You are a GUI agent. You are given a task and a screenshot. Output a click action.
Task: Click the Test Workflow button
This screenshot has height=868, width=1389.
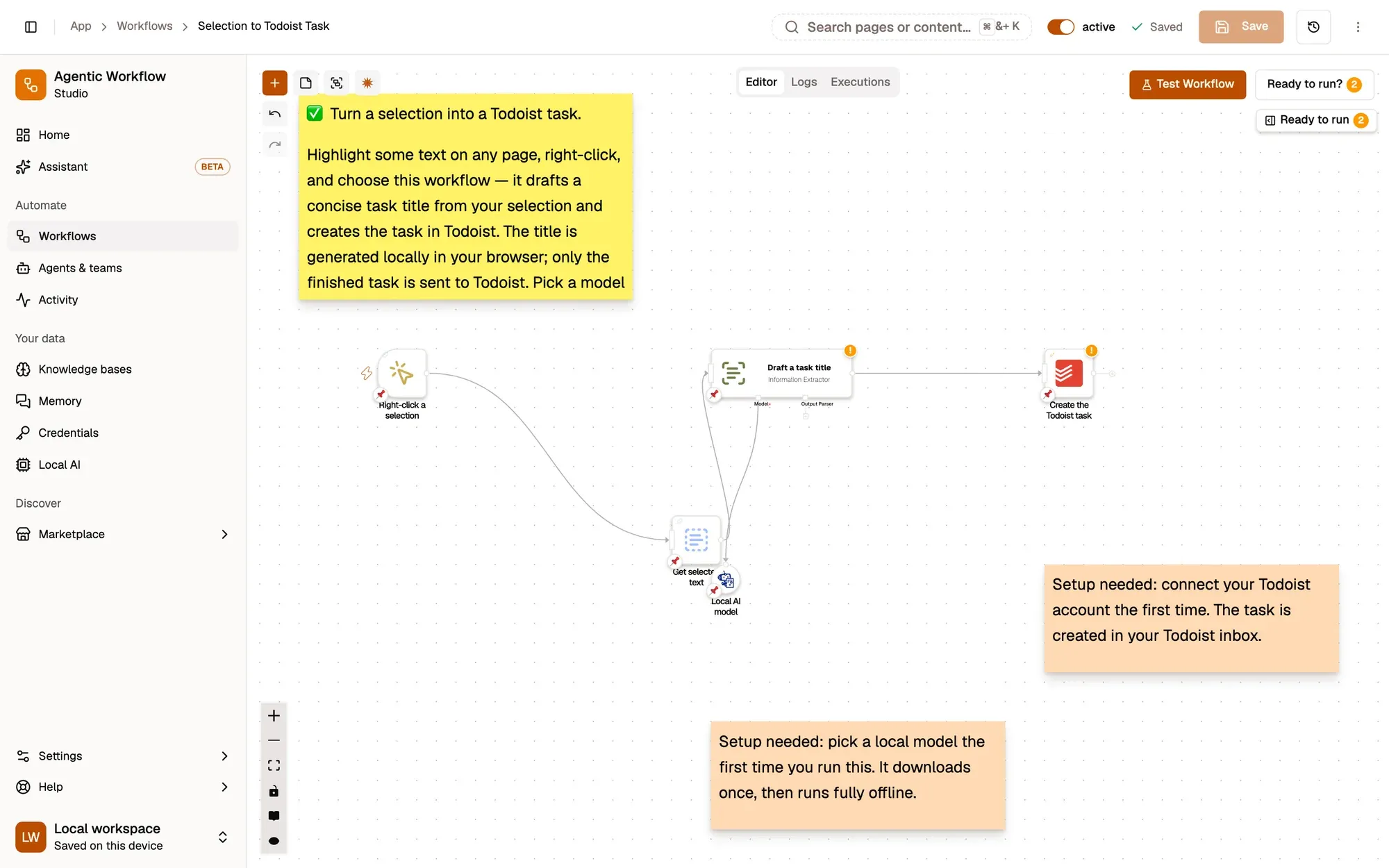coord(1188,84)
